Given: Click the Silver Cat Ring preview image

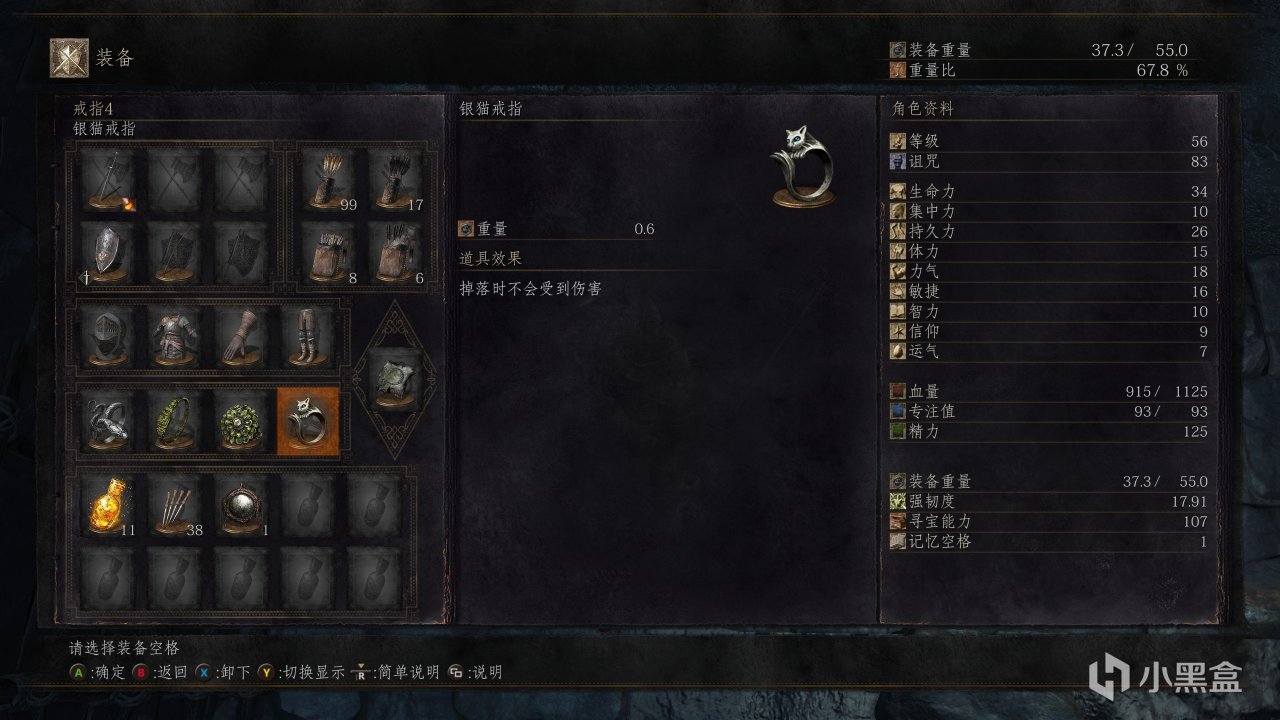Looking at the screenshot, I should click(x=805, y=166).
